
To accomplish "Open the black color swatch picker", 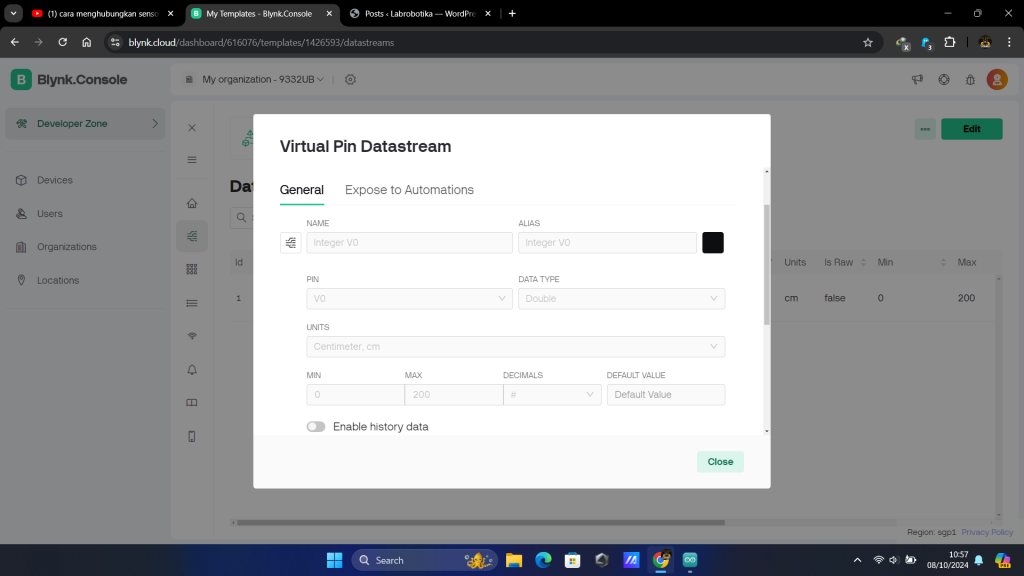I will click(713, 242).
